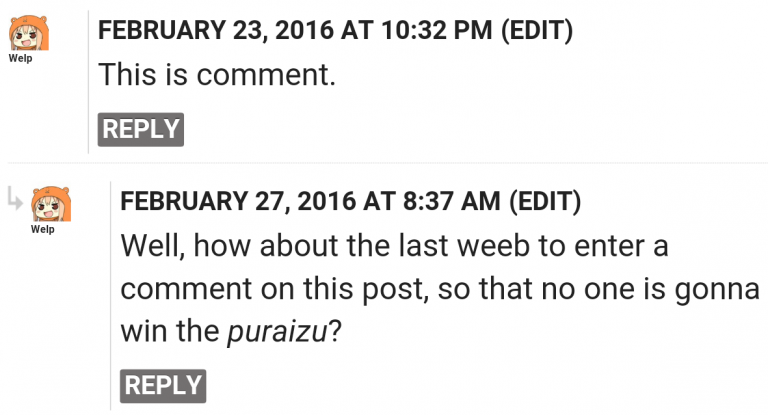The width and height of the screenshot is (768, 415).
Task: Click the "This is comment." text
Action: pyautogui.click(x=217, y=74)
